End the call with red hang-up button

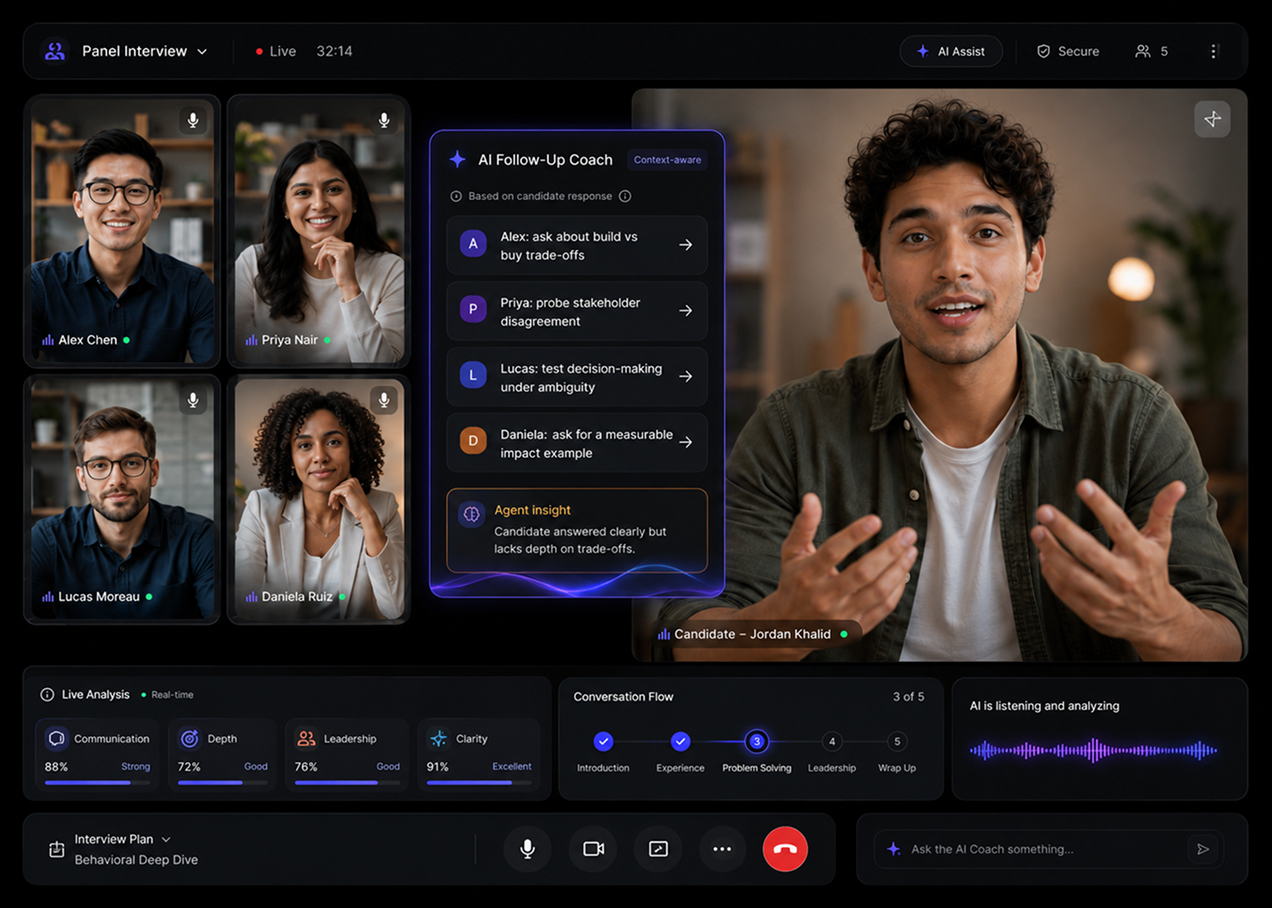[785, 849]
